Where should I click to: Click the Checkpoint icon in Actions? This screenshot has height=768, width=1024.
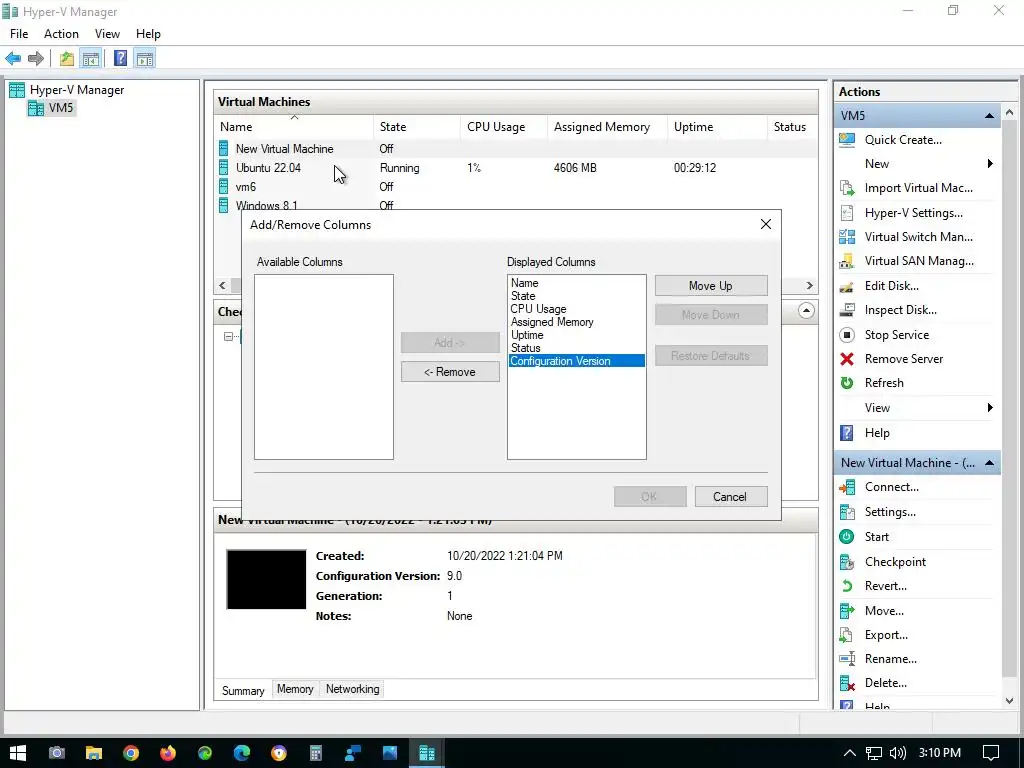pos(847,562)
